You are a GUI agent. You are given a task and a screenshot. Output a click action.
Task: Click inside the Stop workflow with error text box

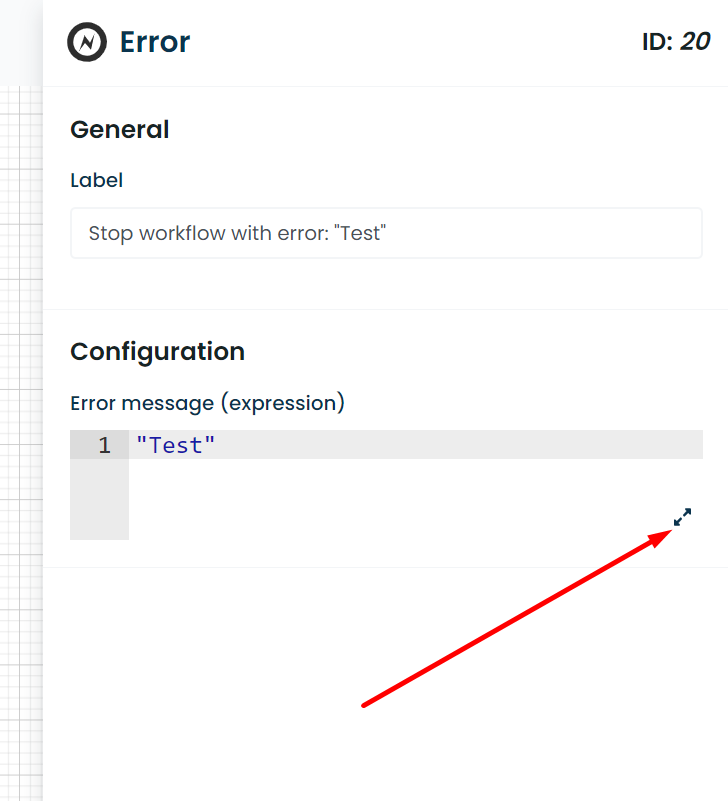point(385,232)
